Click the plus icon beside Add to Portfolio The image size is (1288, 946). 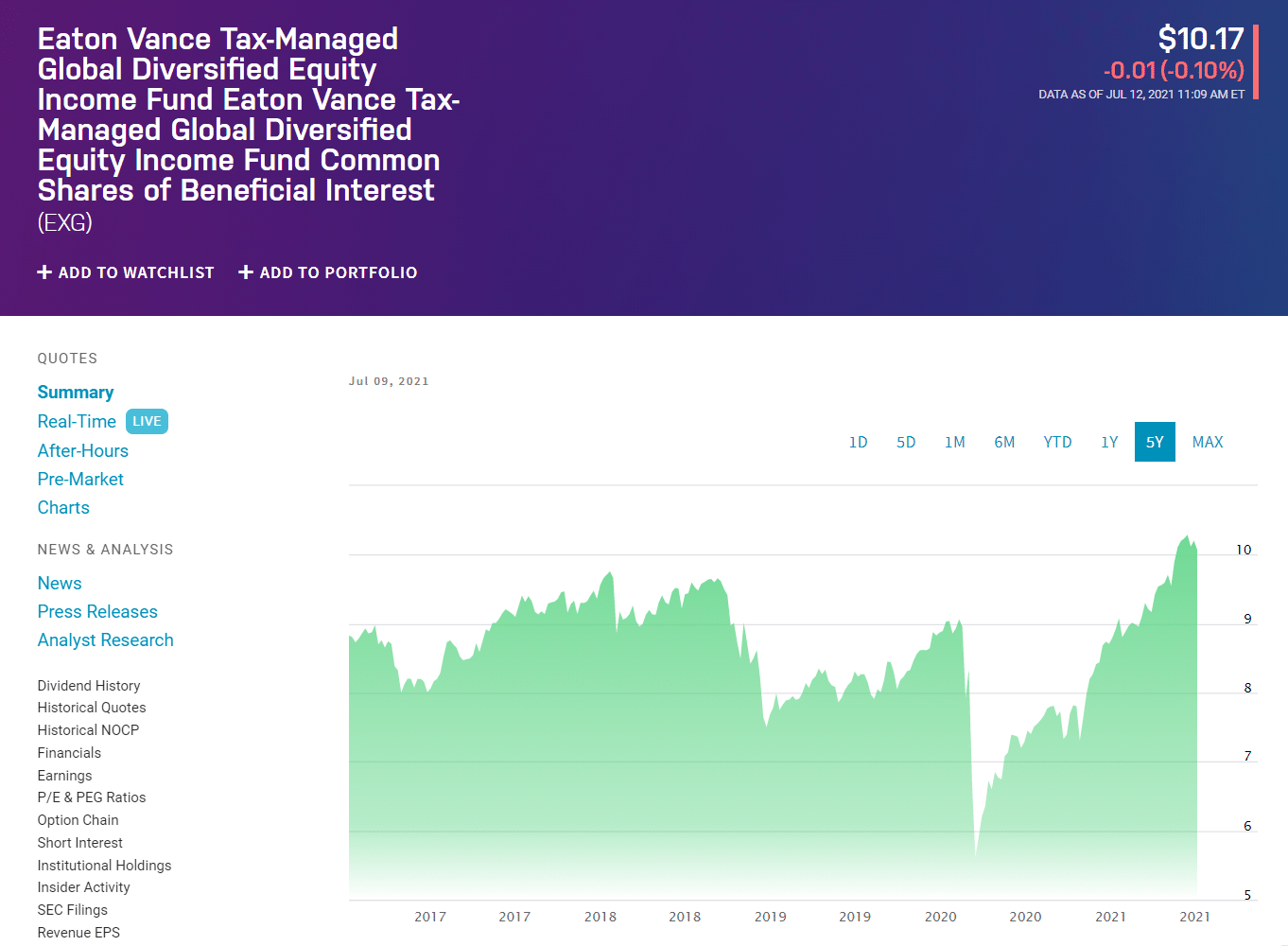(x=246, y=272)
